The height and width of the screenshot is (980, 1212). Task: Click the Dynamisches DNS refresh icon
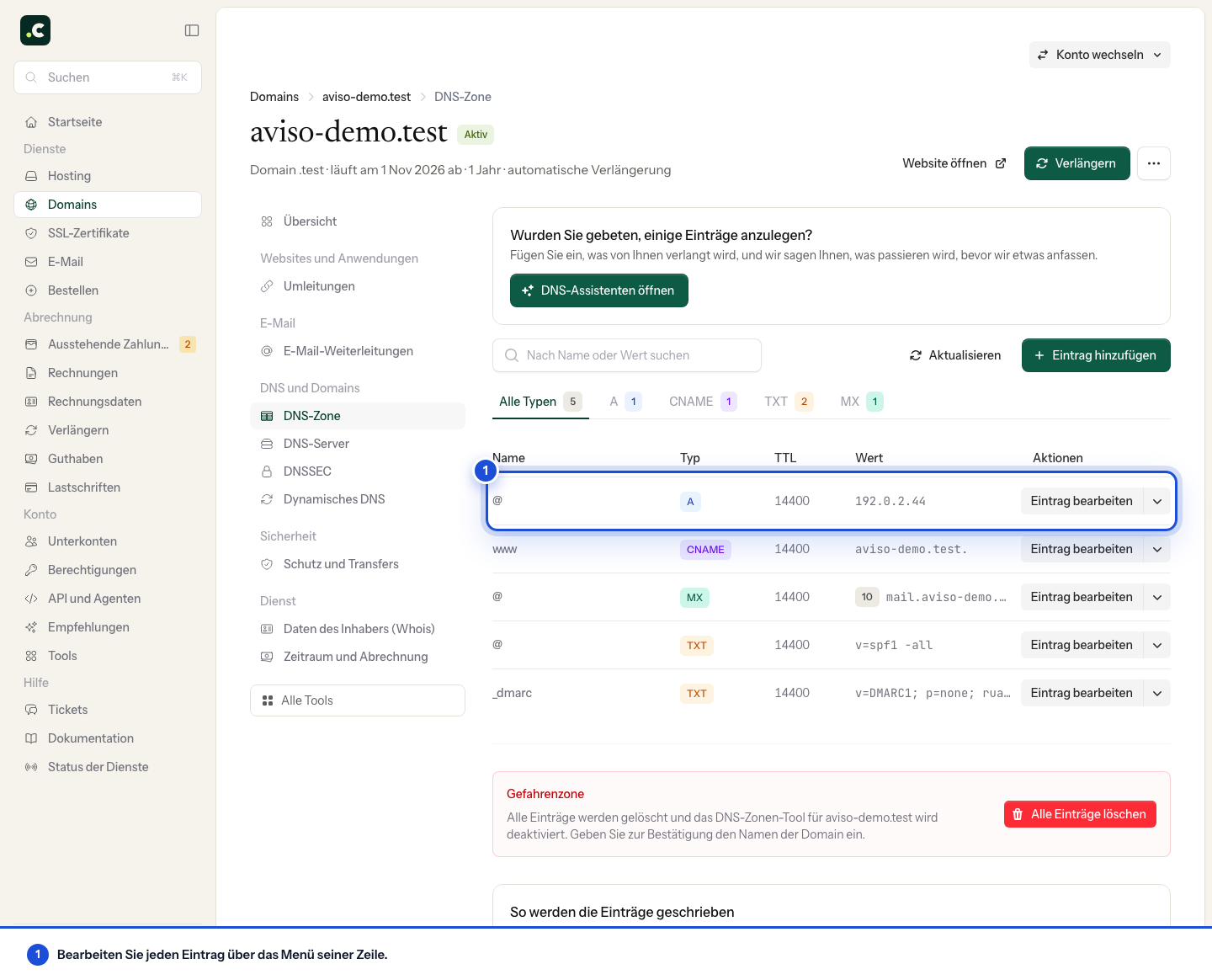click(x=267, y=499)
